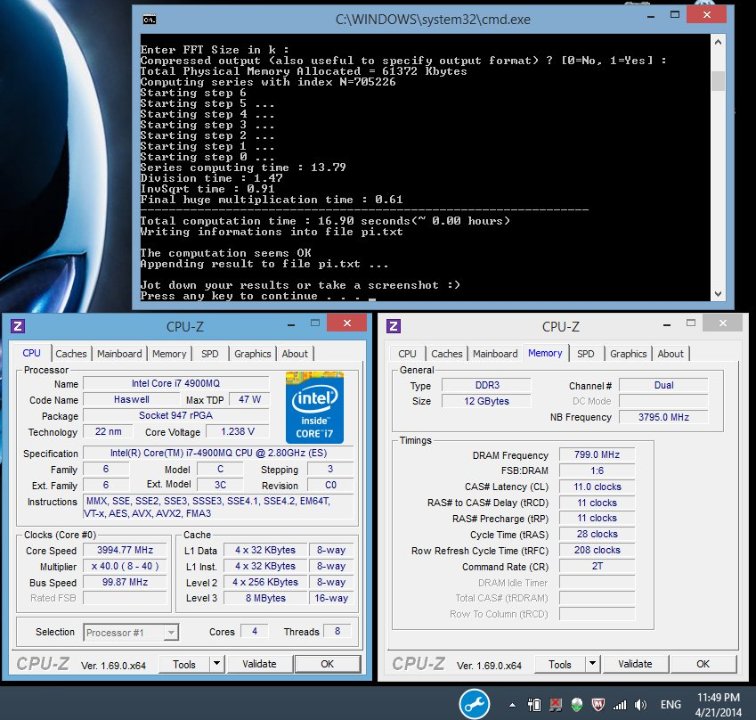The width and height of the screenshot is (756, 720).
Task: Click the Bus Speed value 99.87 MHz
Action: coord(125,582)
